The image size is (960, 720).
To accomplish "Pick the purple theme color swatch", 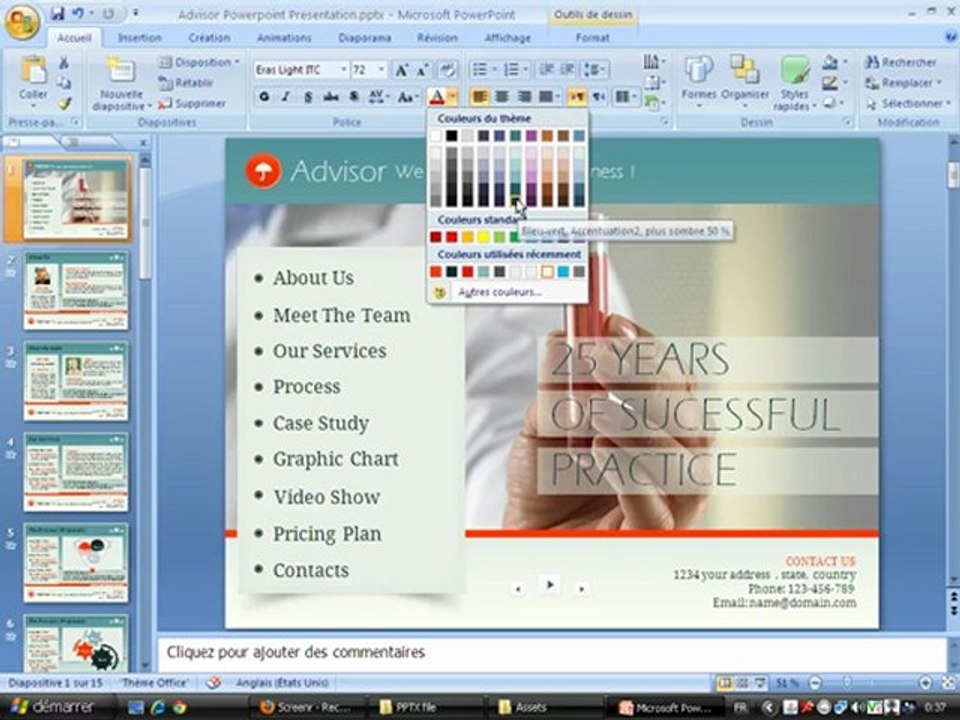I will 531,135.
